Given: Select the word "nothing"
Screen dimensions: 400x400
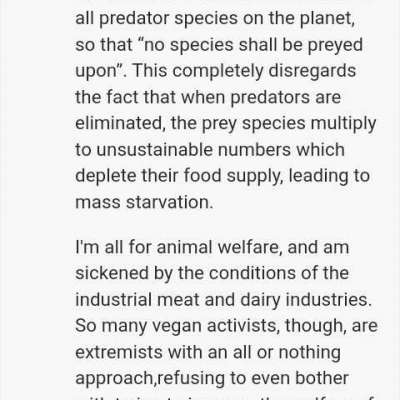Looking at the screenshot, I should click(x=309, y=353).
